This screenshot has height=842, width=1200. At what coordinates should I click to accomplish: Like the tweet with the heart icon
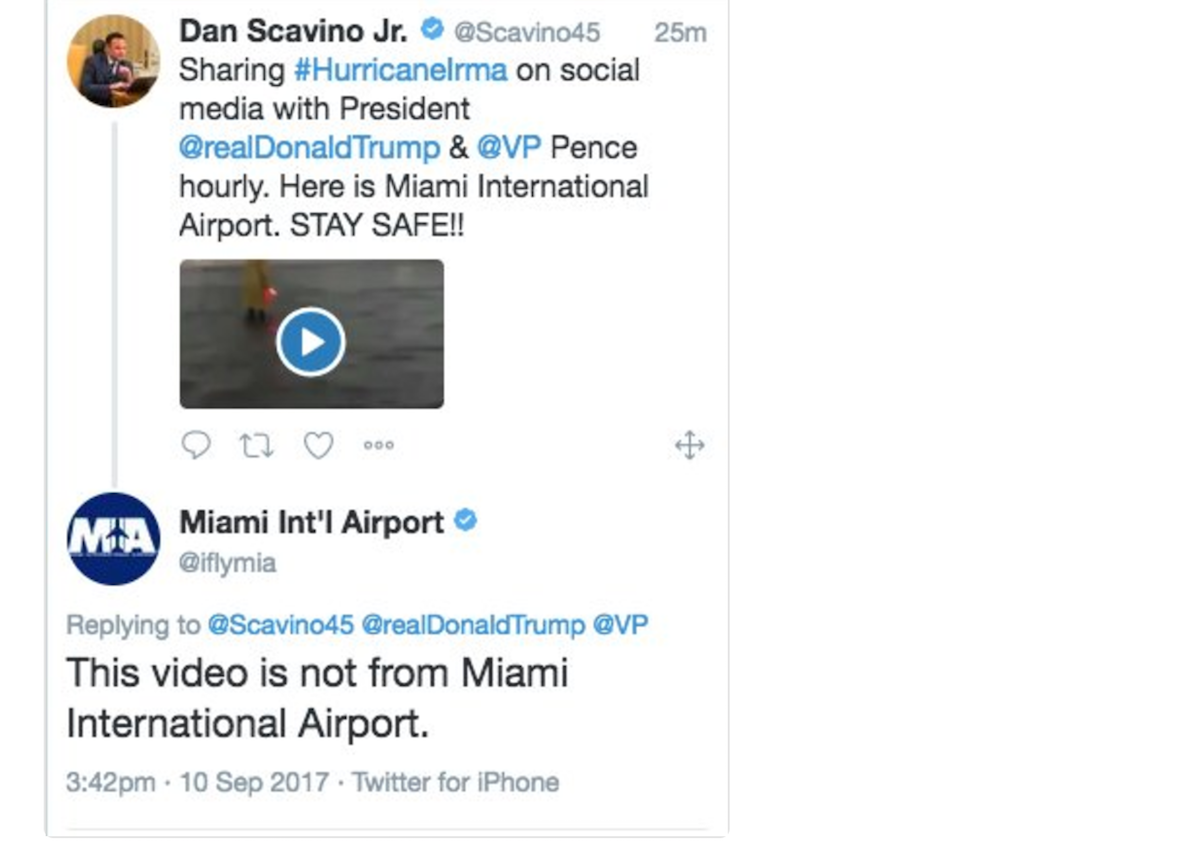(318, 445)
